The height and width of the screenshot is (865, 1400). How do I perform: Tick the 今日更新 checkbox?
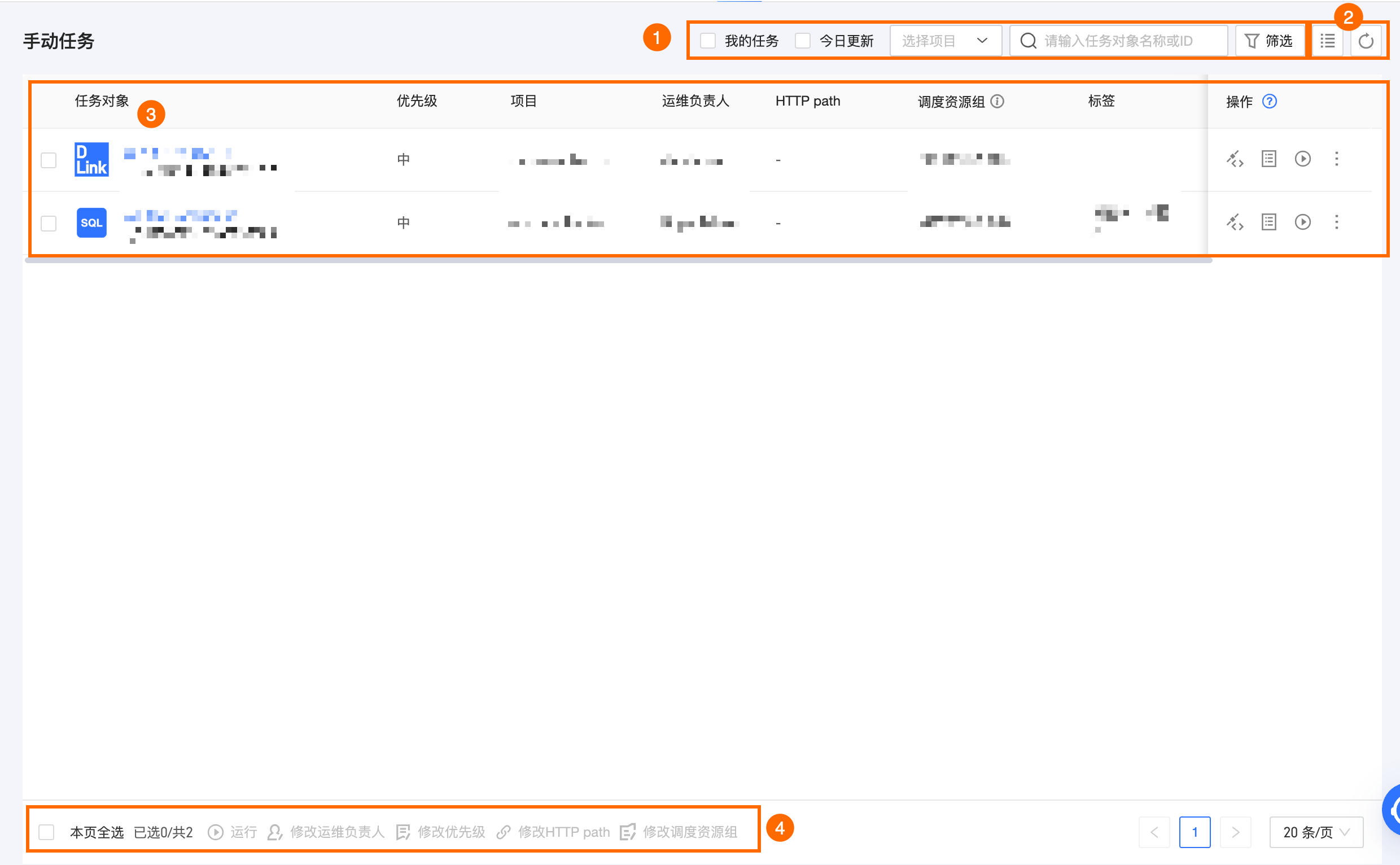(x=802, y=41)
